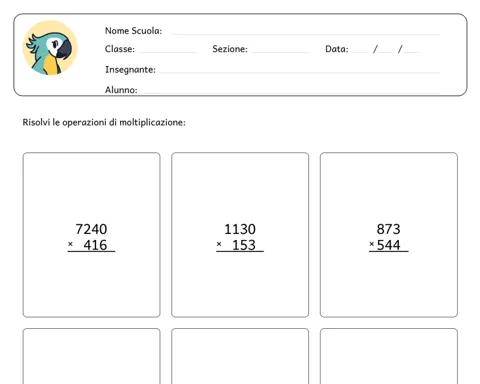Click the multiplier 416
The width and height of the screenshot is (480, 384).
coord(95,245)
